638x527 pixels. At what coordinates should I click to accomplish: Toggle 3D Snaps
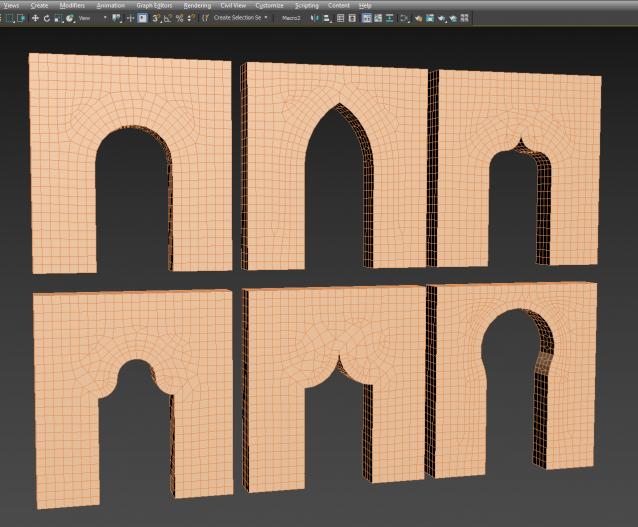point(156,18)
